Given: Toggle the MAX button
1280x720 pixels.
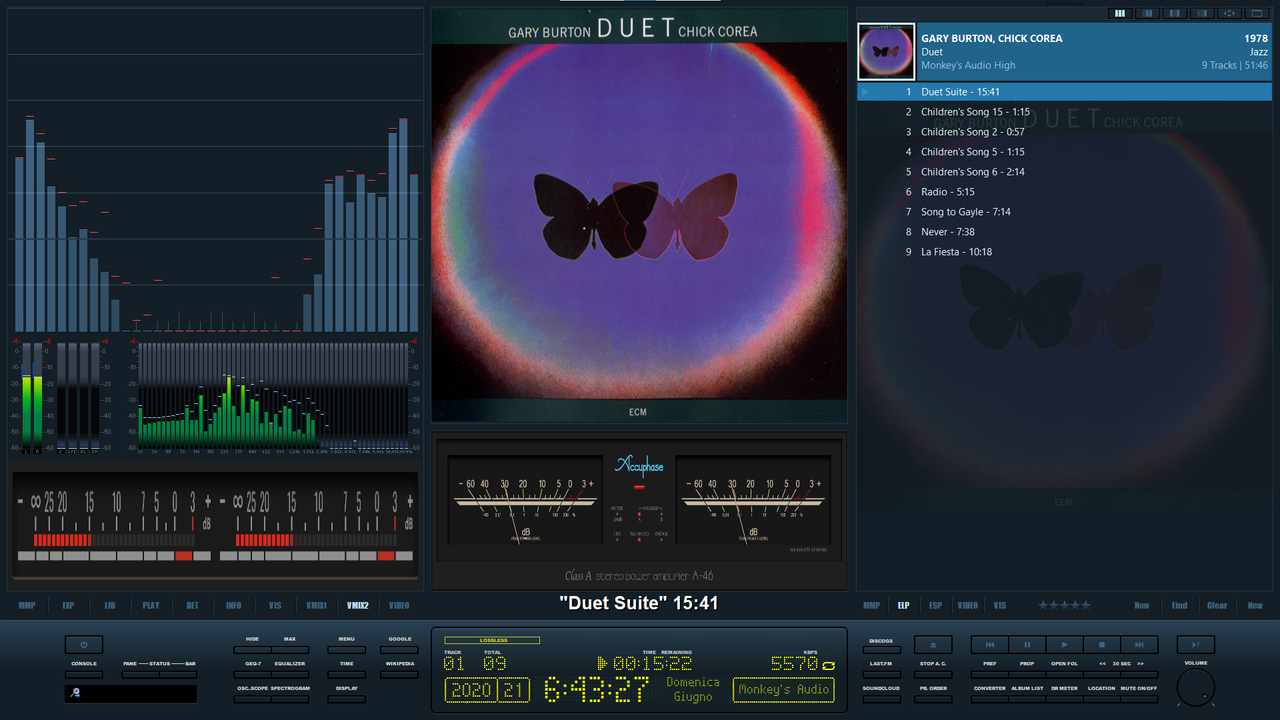Looking at the screenshot, I should coord(290,650).
